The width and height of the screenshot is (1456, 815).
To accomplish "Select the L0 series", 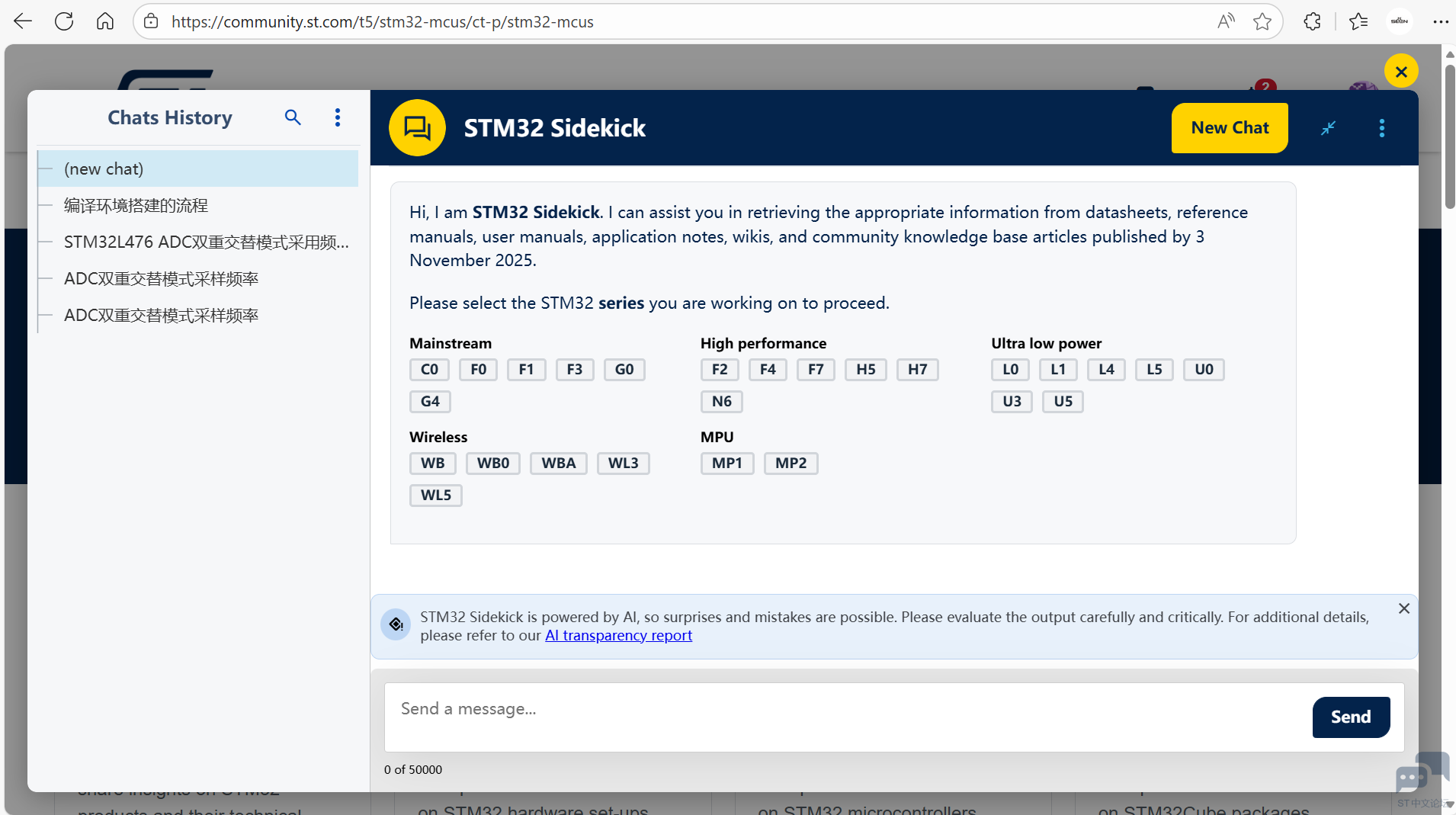I will 1010,370.
